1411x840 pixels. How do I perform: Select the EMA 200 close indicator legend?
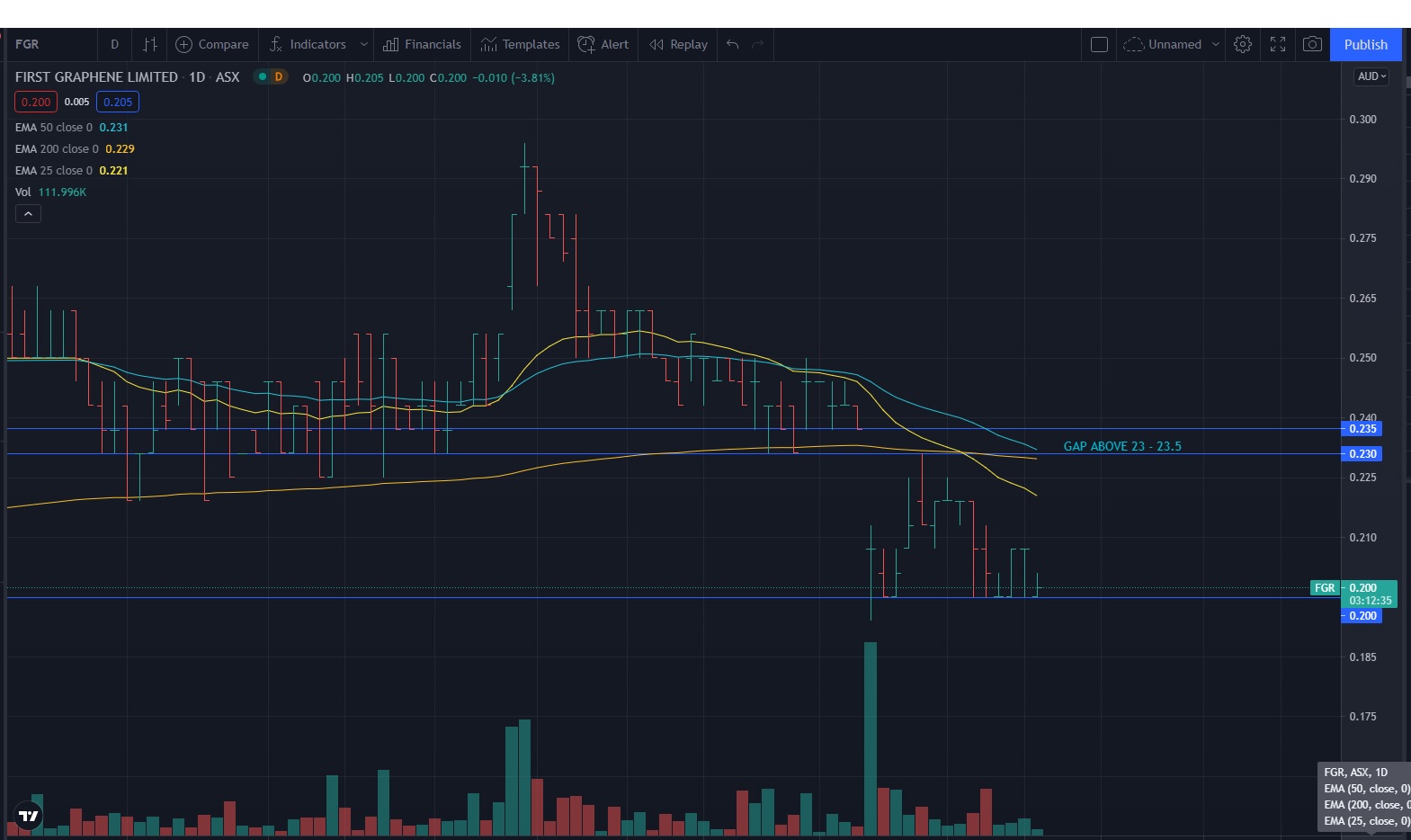(x=75, y=149)
